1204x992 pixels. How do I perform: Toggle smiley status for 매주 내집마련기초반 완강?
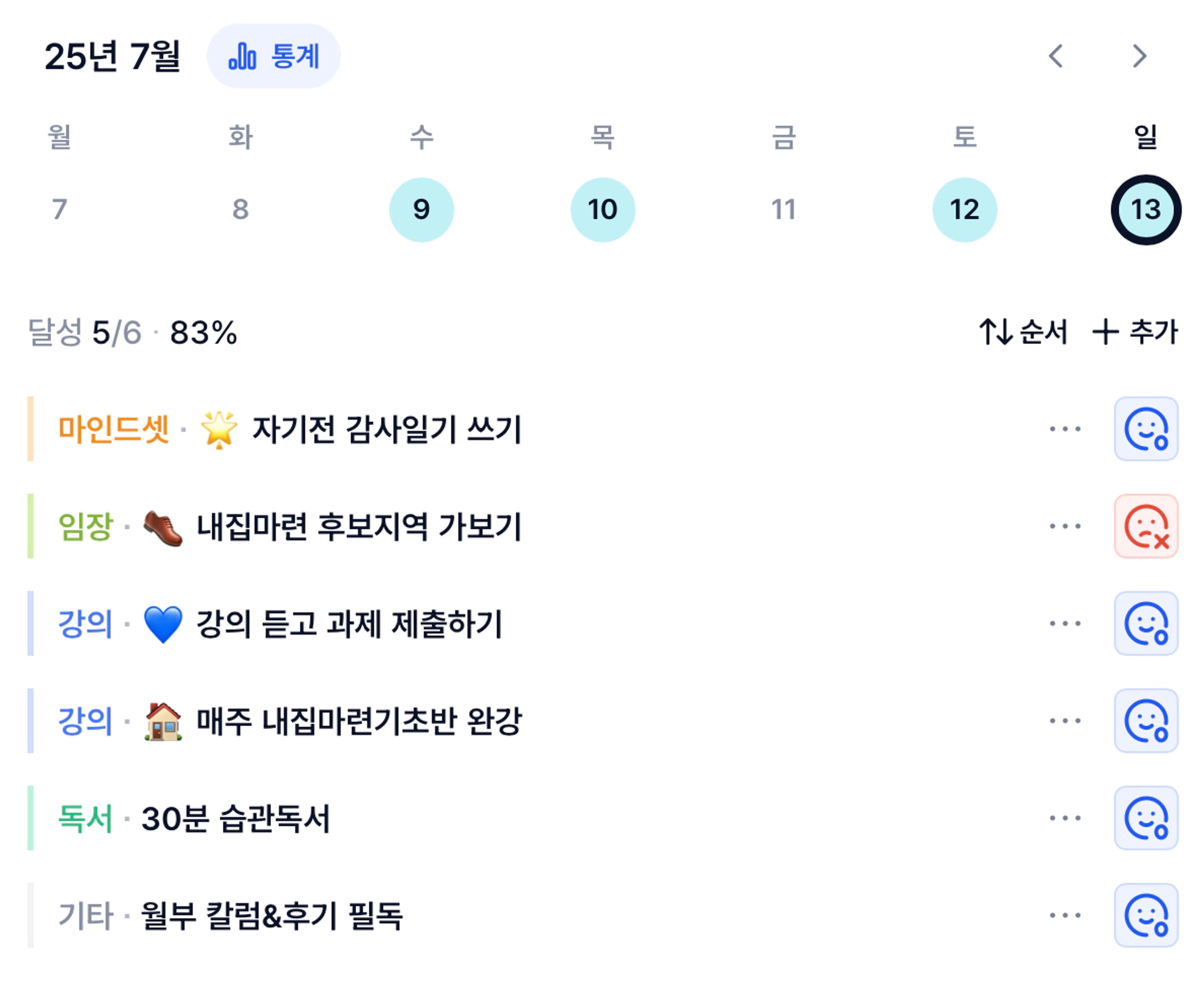point(1146,720)
